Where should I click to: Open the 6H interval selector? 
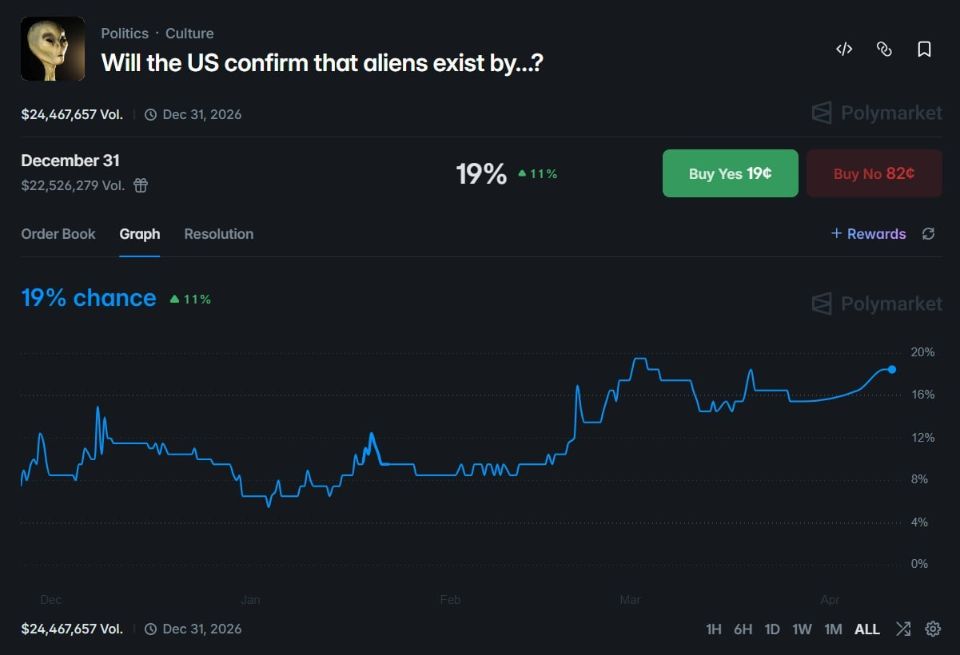tap(742, 629)
